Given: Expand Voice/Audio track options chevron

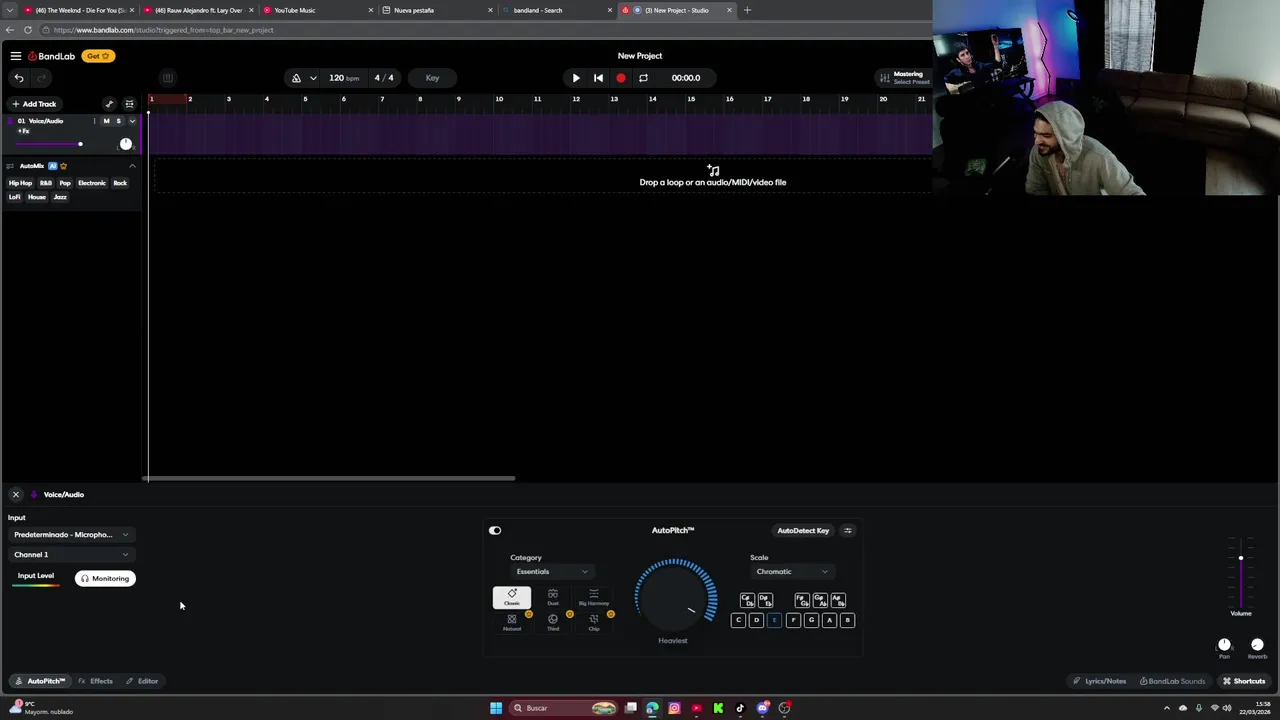Looking at the screenshot, I should [x=132, y=121].
